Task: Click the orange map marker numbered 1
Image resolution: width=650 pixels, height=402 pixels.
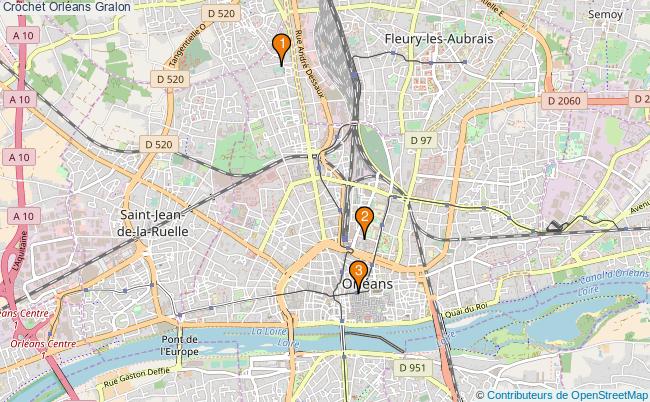Action: click(x=281, y=49)
